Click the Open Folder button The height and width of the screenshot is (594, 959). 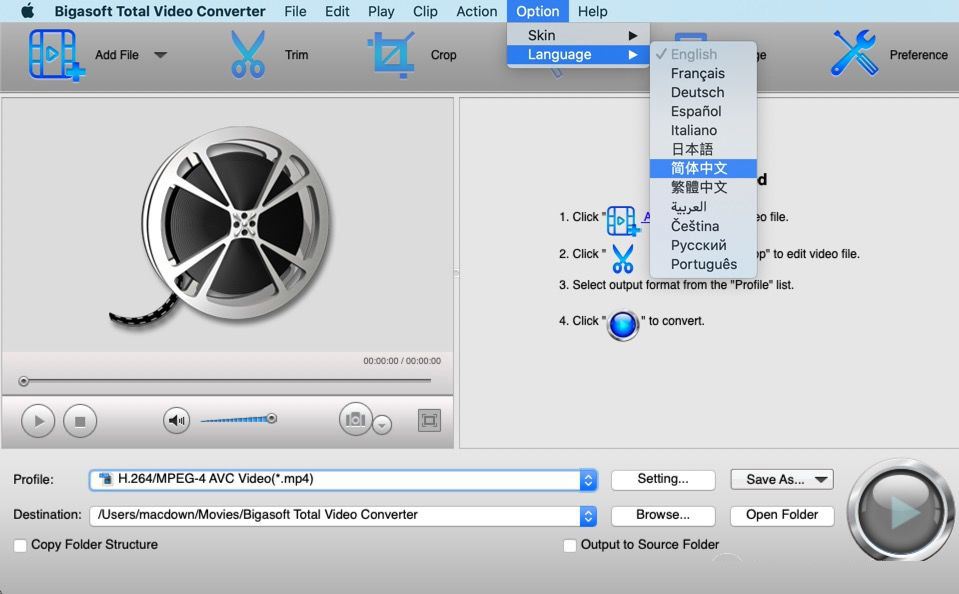pyautogui.click(x=782, y=515)
